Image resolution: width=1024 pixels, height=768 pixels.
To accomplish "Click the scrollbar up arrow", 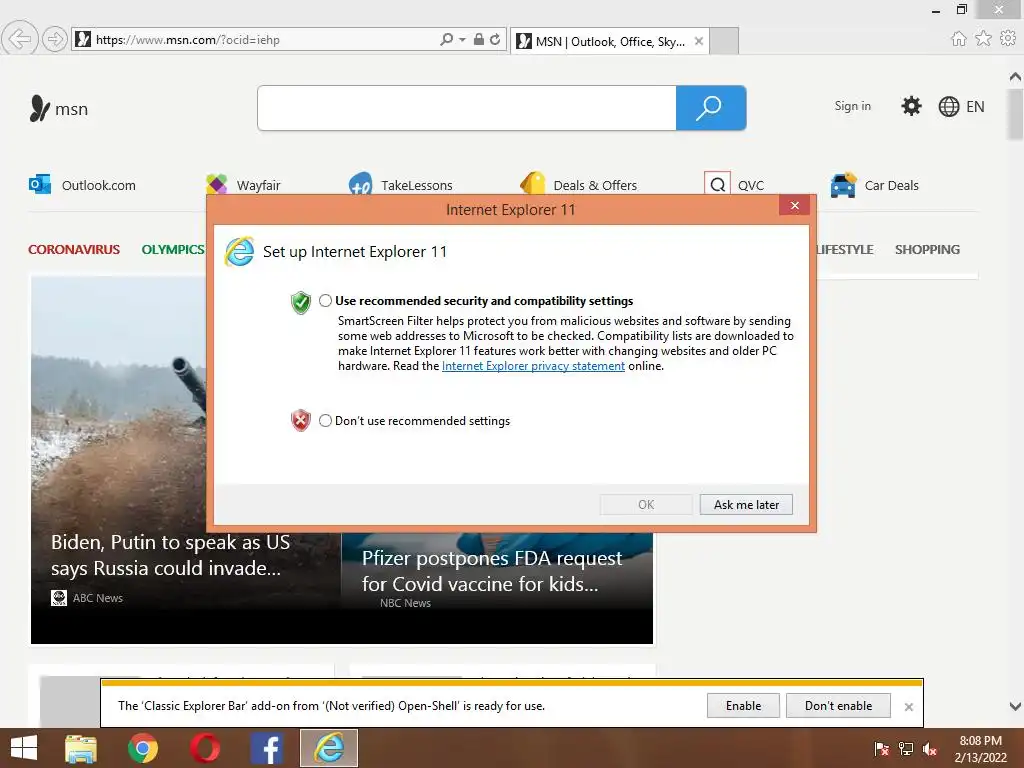I will (1015, 77).
